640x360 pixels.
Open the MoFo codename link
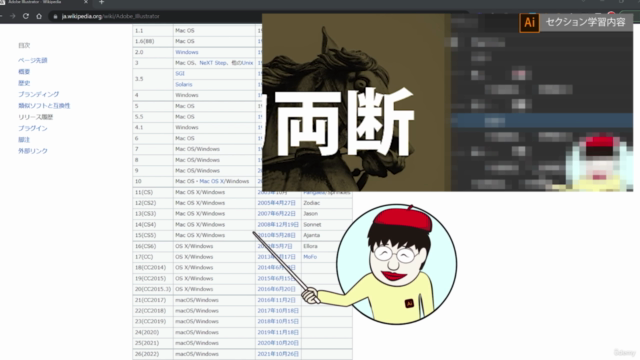(310, 257)
